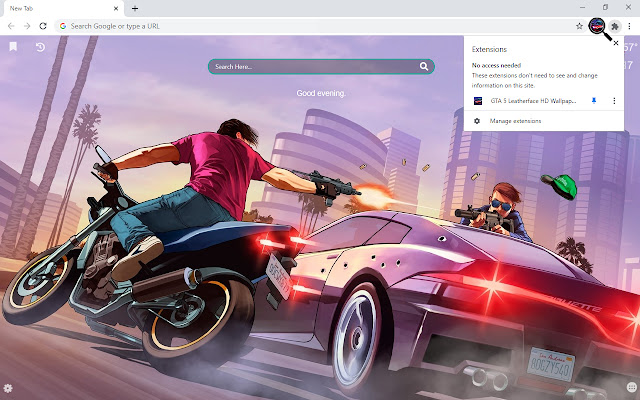Unpin the GTA 5 Leatherface extension

594,101
